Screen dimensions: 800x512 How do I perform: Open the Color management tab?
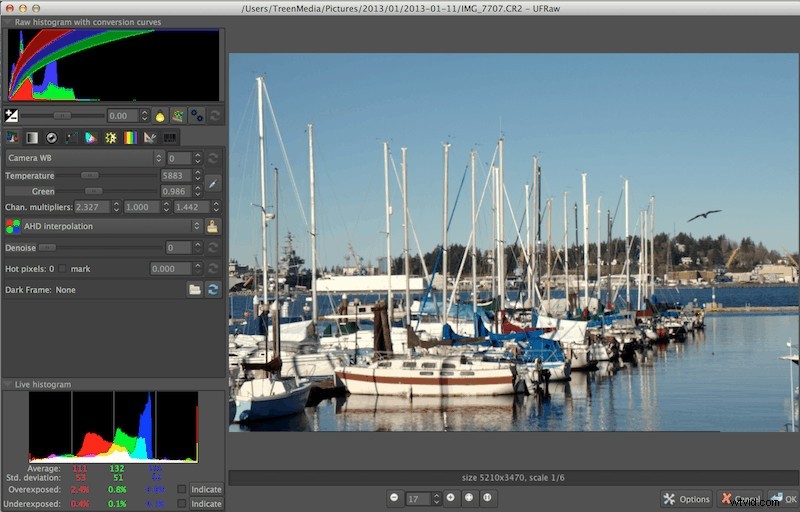coord(91,137)
